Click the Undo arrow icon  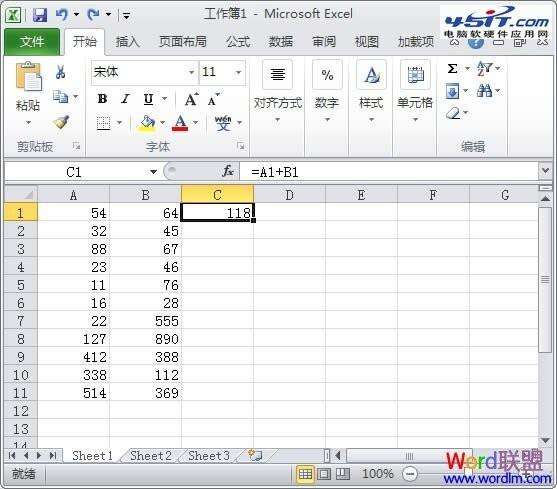pyautogui.click(x=62, y=15)
